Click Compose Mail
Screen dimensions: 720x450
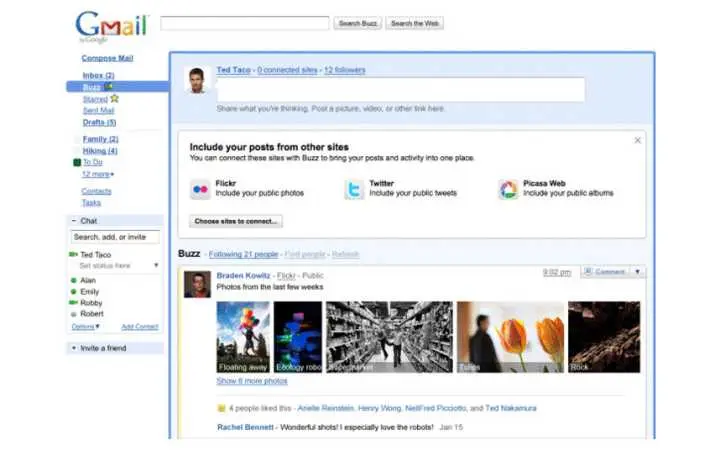(x=107, y=58)
